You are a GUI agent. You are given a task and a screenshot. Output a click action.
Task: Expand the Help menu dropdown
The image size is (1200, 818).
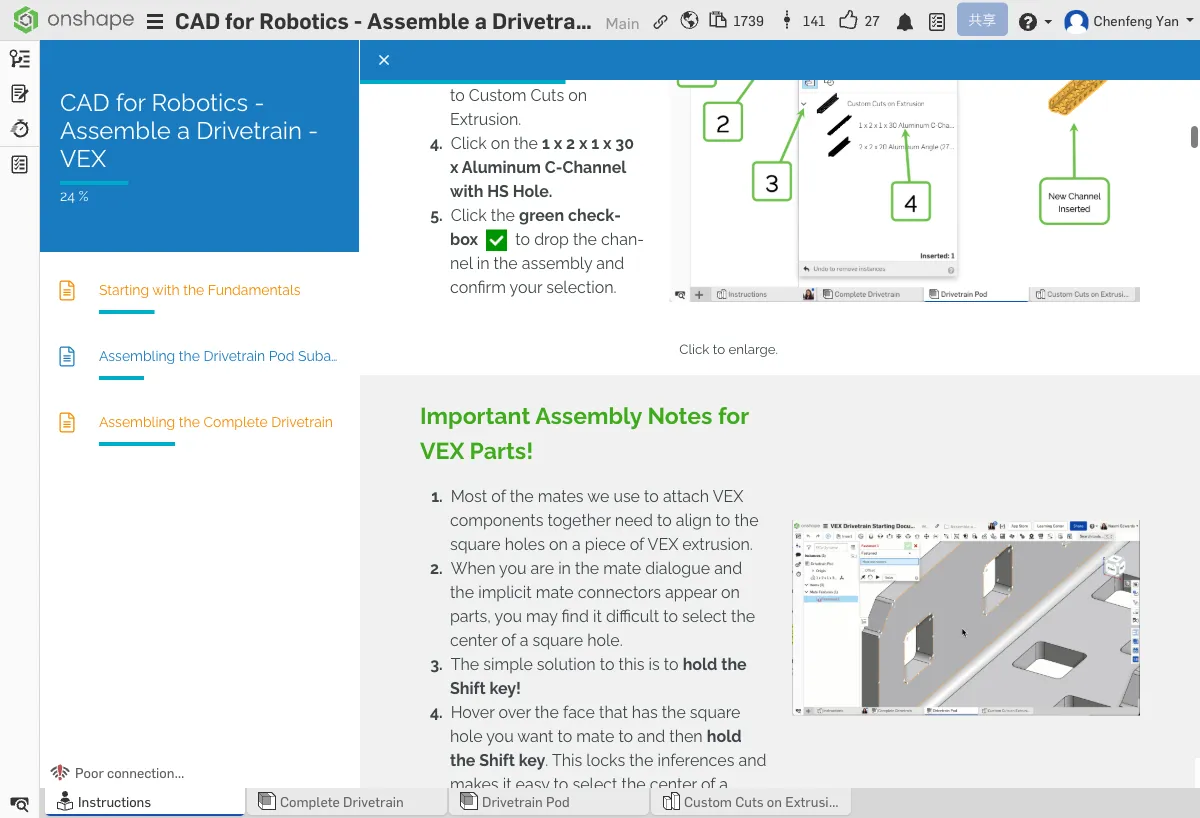tap(1034, 22)
